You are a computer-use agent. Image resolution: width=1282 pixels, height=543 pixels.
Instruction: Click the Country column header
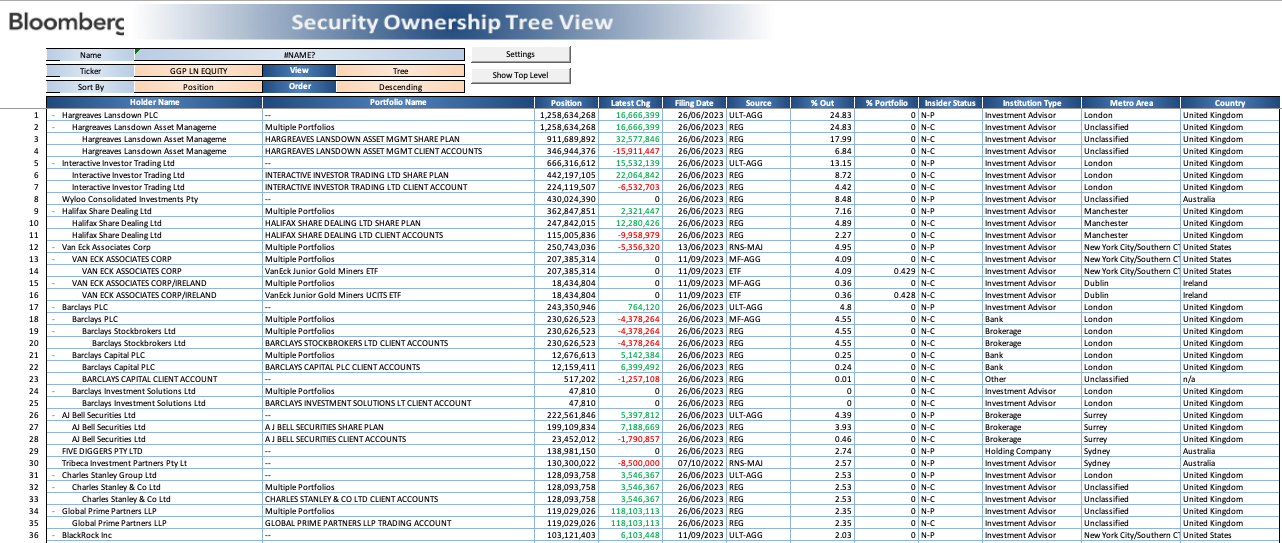pyautogui.click(x=1230, y=103)
